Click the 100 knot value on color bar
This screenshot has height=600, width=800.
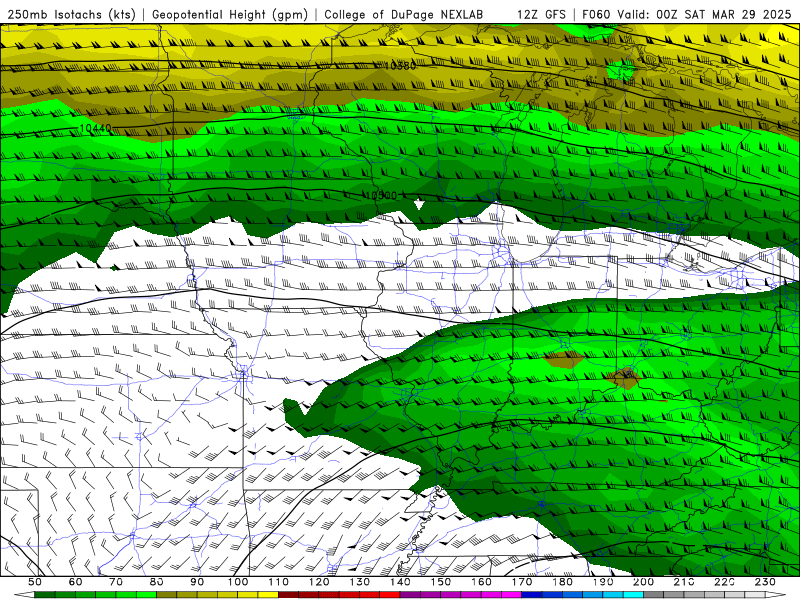[x=238, y=582]
